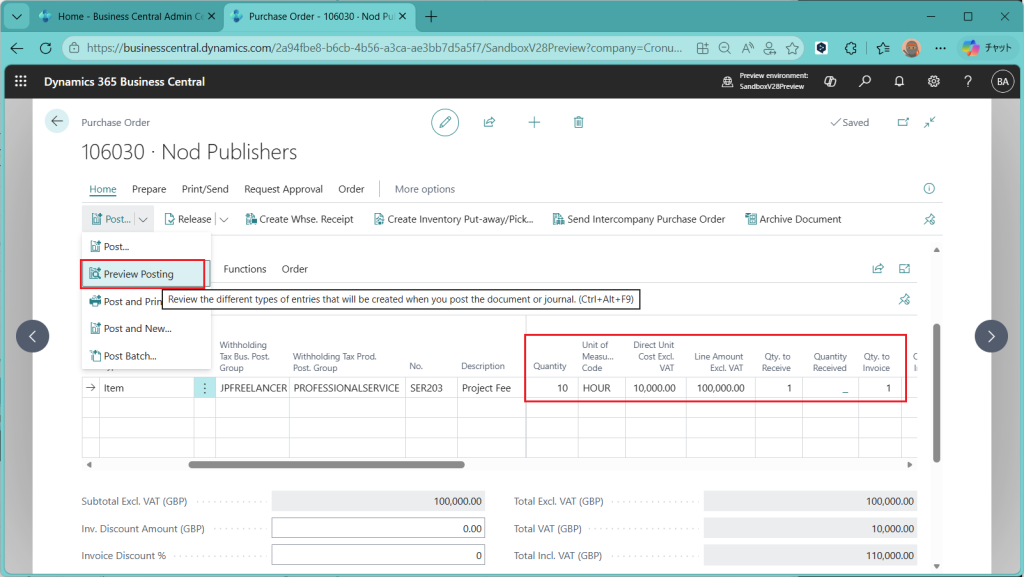Expand the Release dropdown arrow
The image size is (1024, 577).
click(223, 219)
